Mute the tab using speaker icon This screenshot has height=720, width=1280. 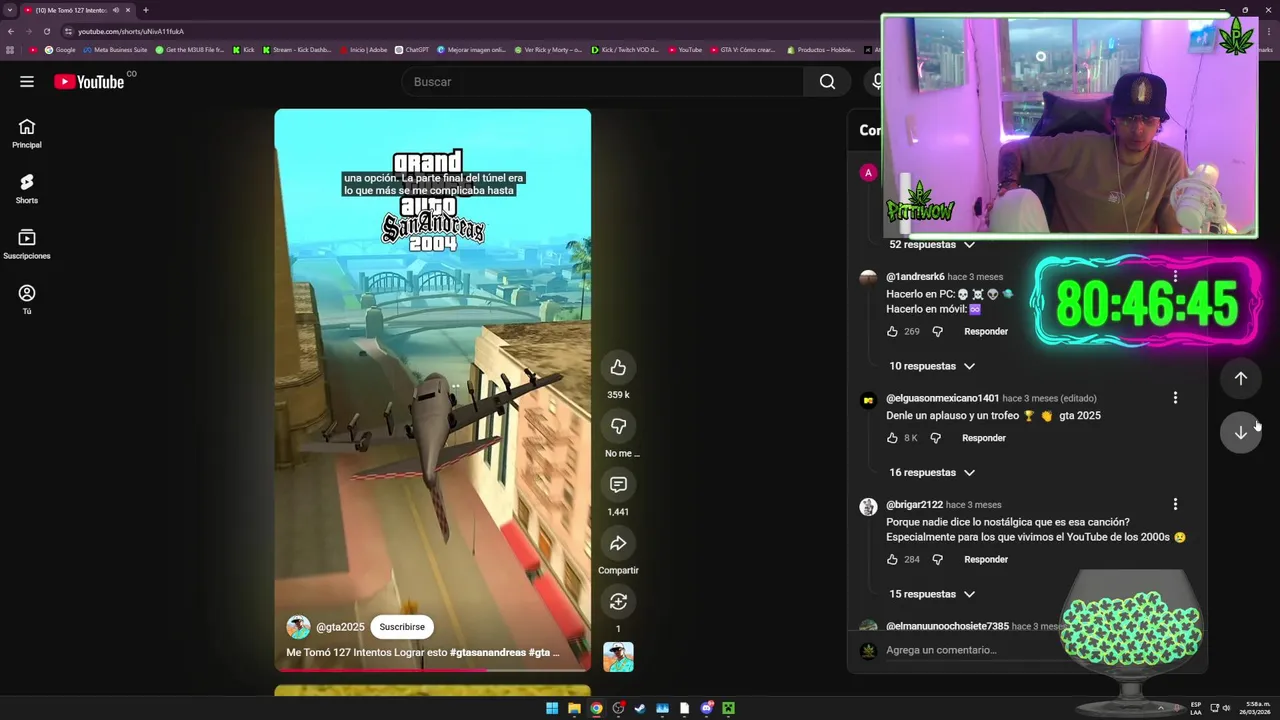pyautogui.click(x=115, y=10)
